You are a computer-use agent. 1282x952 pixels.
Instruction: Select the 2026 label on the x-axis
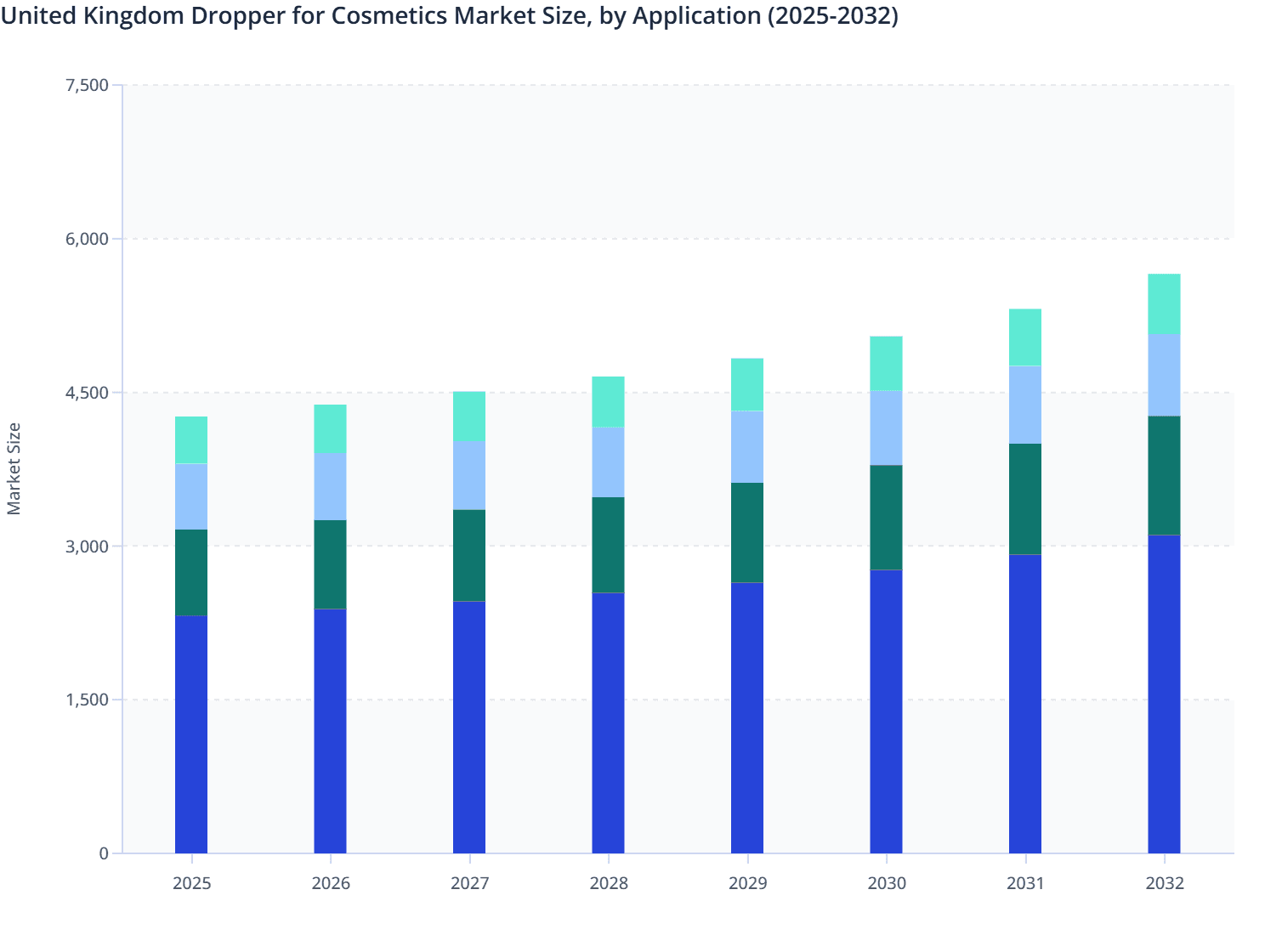[x=331, y=883]
